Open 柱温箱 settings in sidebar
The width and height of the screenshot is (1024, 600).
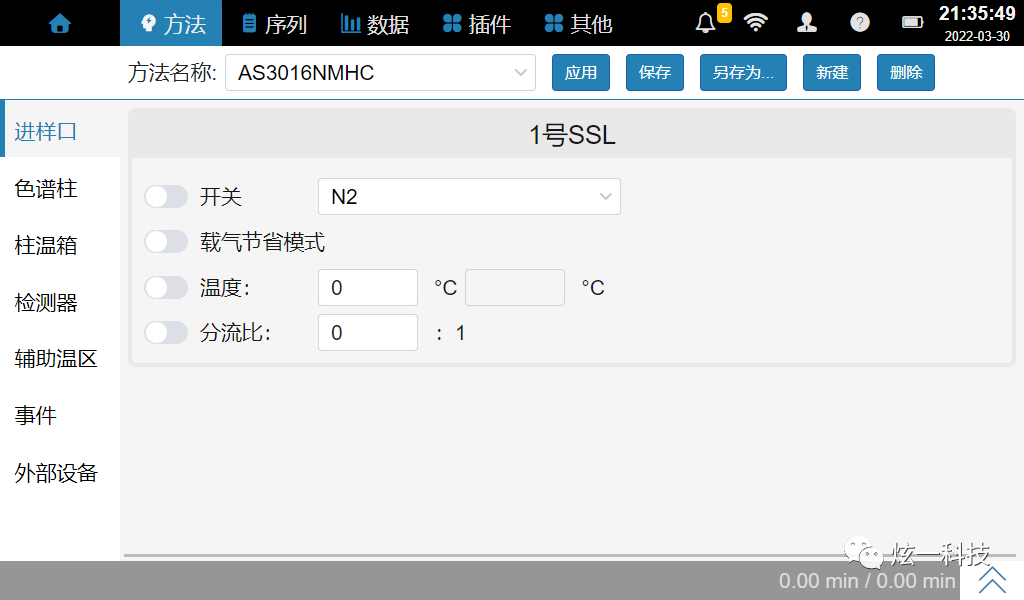pyautogui.click(x=60, y=245)
